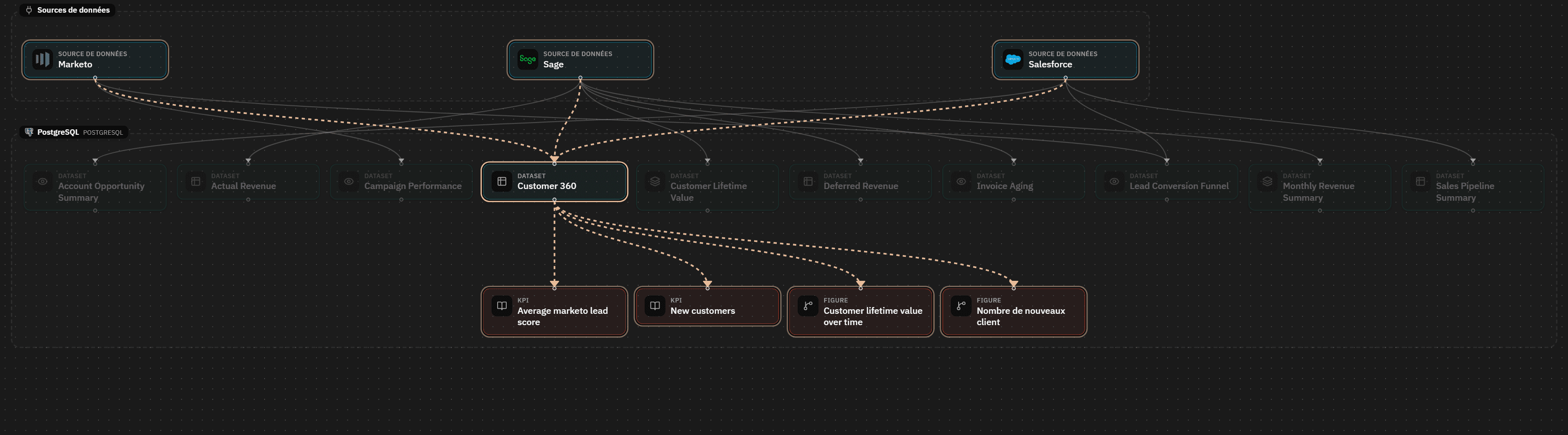Select the Marketo data source node
1568x435 pixels.
[x=95, y=60]
